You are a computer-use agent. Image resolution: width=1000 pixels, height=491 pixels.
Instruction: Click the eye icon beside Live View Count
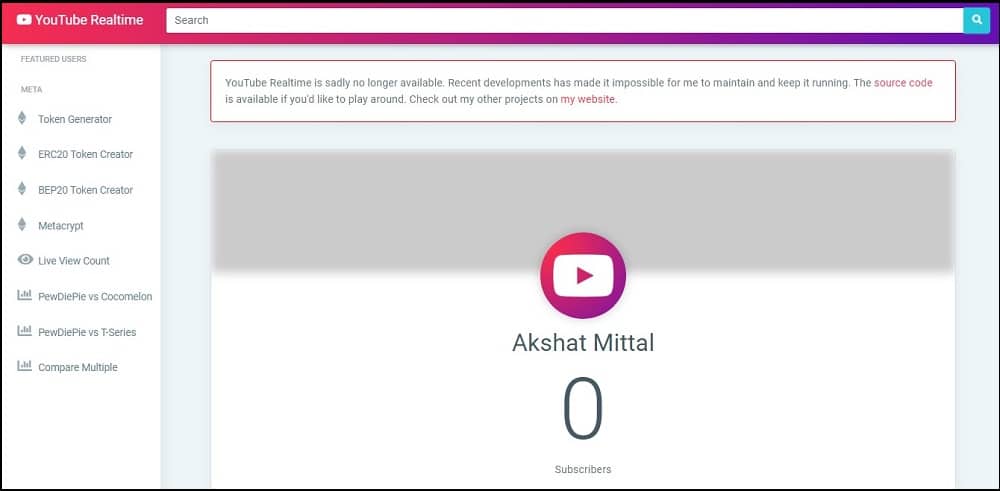pyautogui.click(x=25, y=260)
